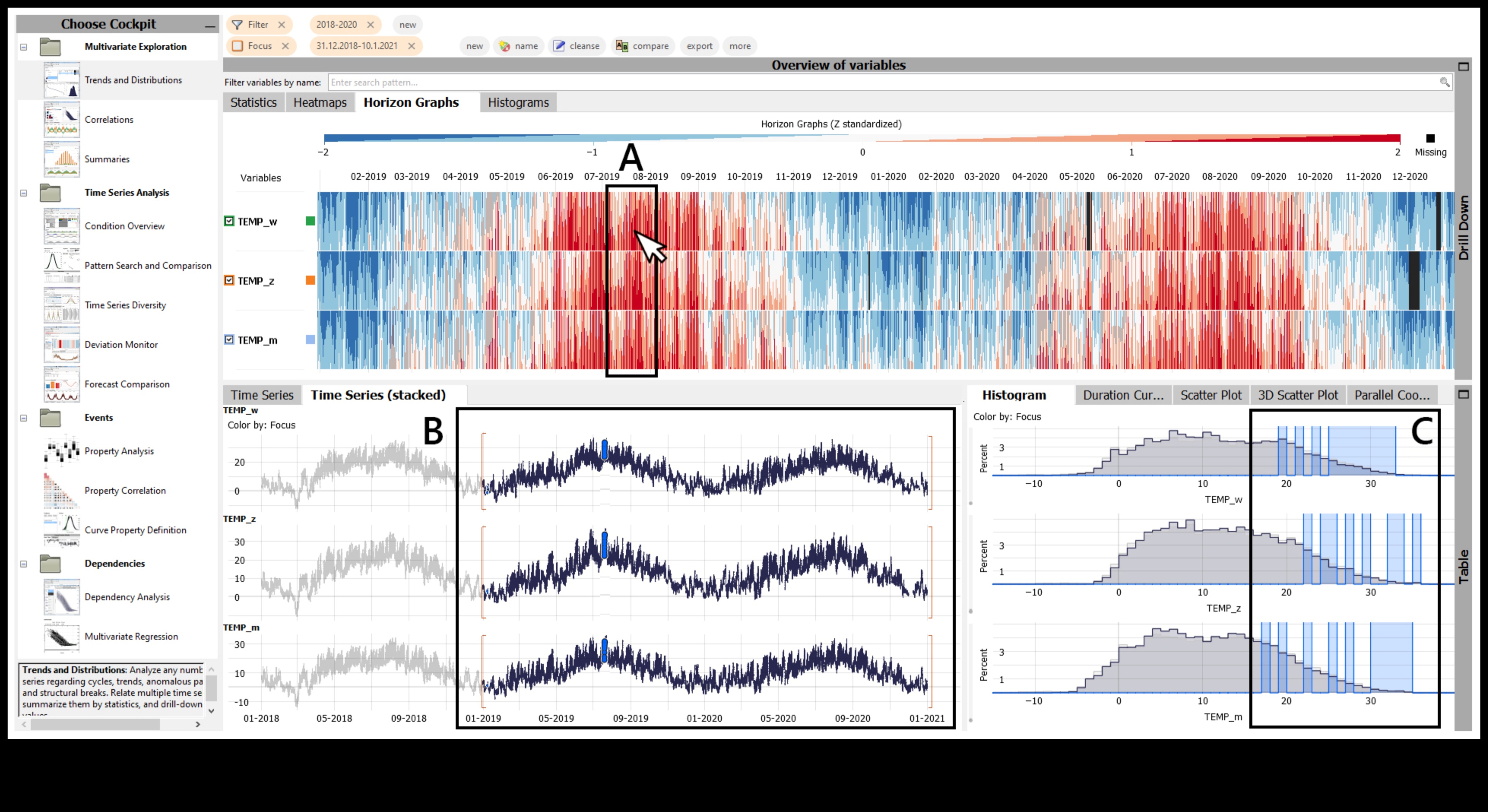Open the Correlations cockpit icon
This screenshot has width=1488, height=812.
tap(61, 120)
